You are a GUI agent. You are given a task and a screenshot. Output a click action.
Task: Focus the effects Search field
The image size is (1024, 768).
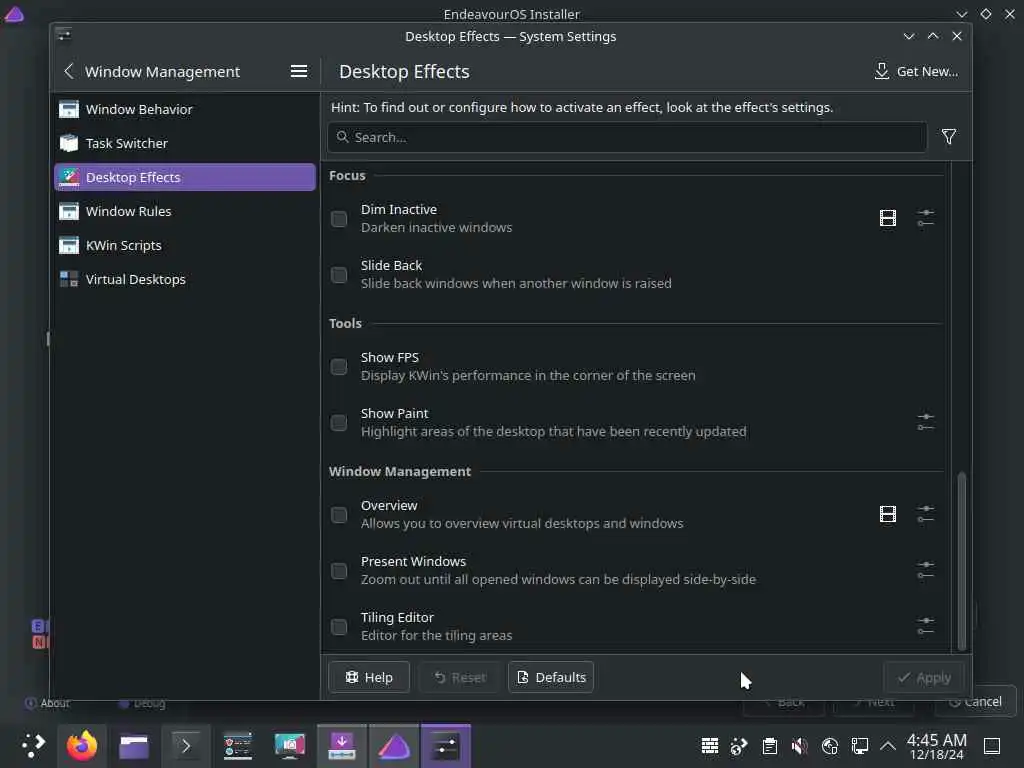[x=627, y=137]
